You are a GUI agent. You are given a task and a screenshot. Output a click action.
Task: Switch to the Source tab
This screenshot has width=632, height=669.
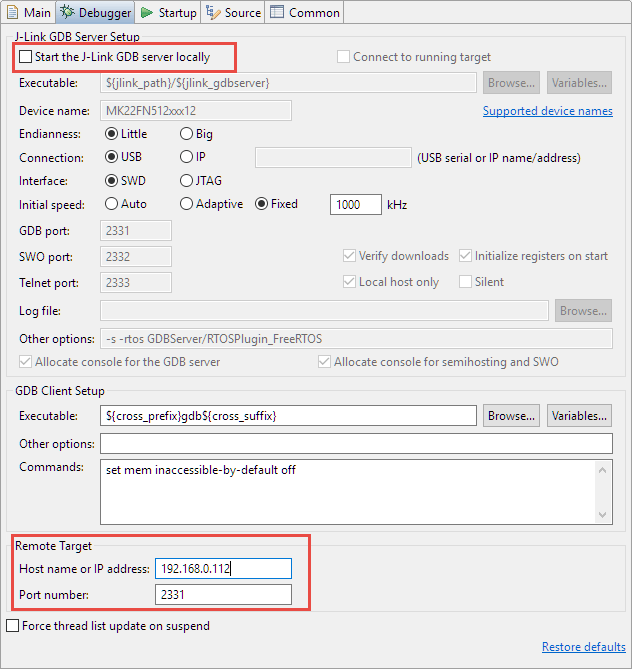coord(233,12)
